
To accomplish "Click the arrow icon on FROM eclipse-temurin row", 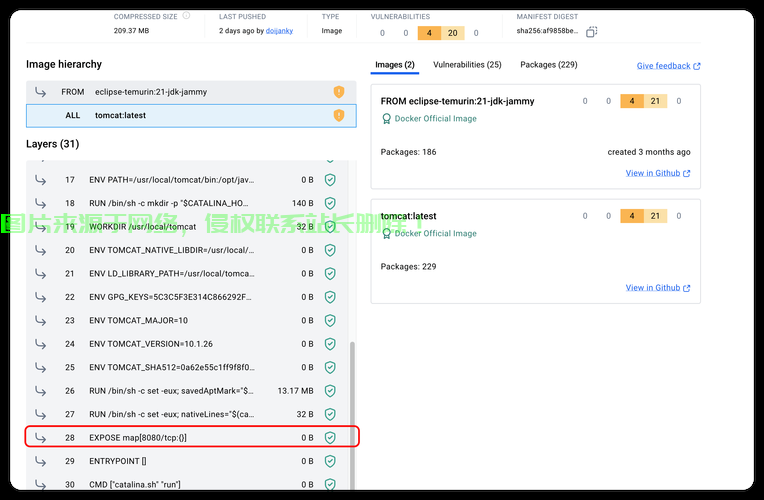I will [40, 92].
